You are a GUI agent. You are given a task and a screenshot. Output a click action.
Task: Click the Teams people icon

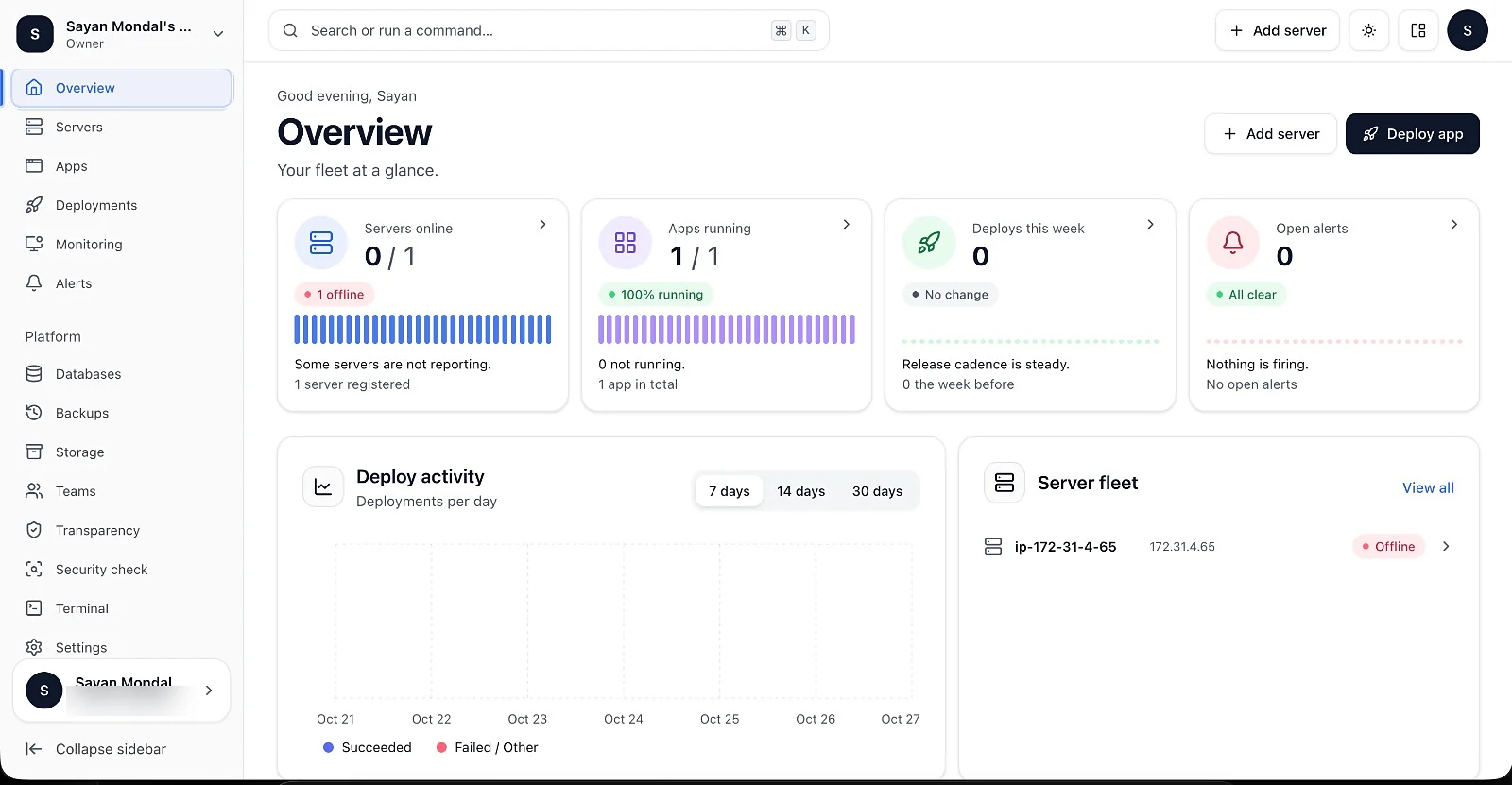pyautogui.click(x=34, y=491)
